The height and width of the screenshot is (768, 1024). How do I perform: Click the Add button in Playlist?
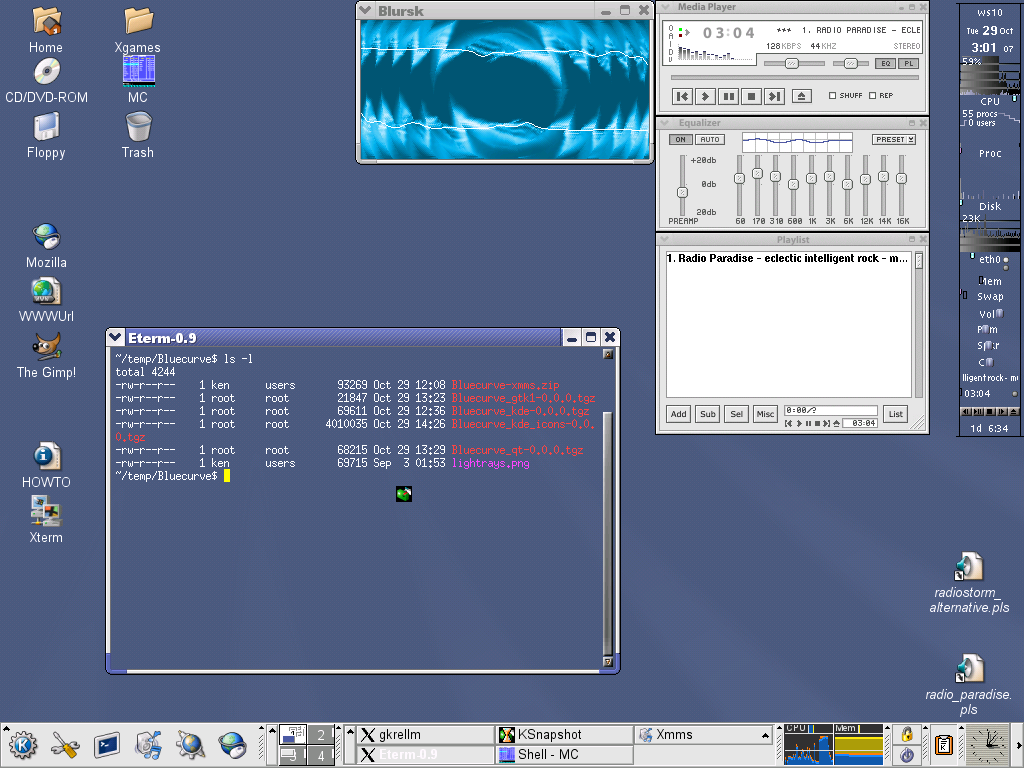679,414
